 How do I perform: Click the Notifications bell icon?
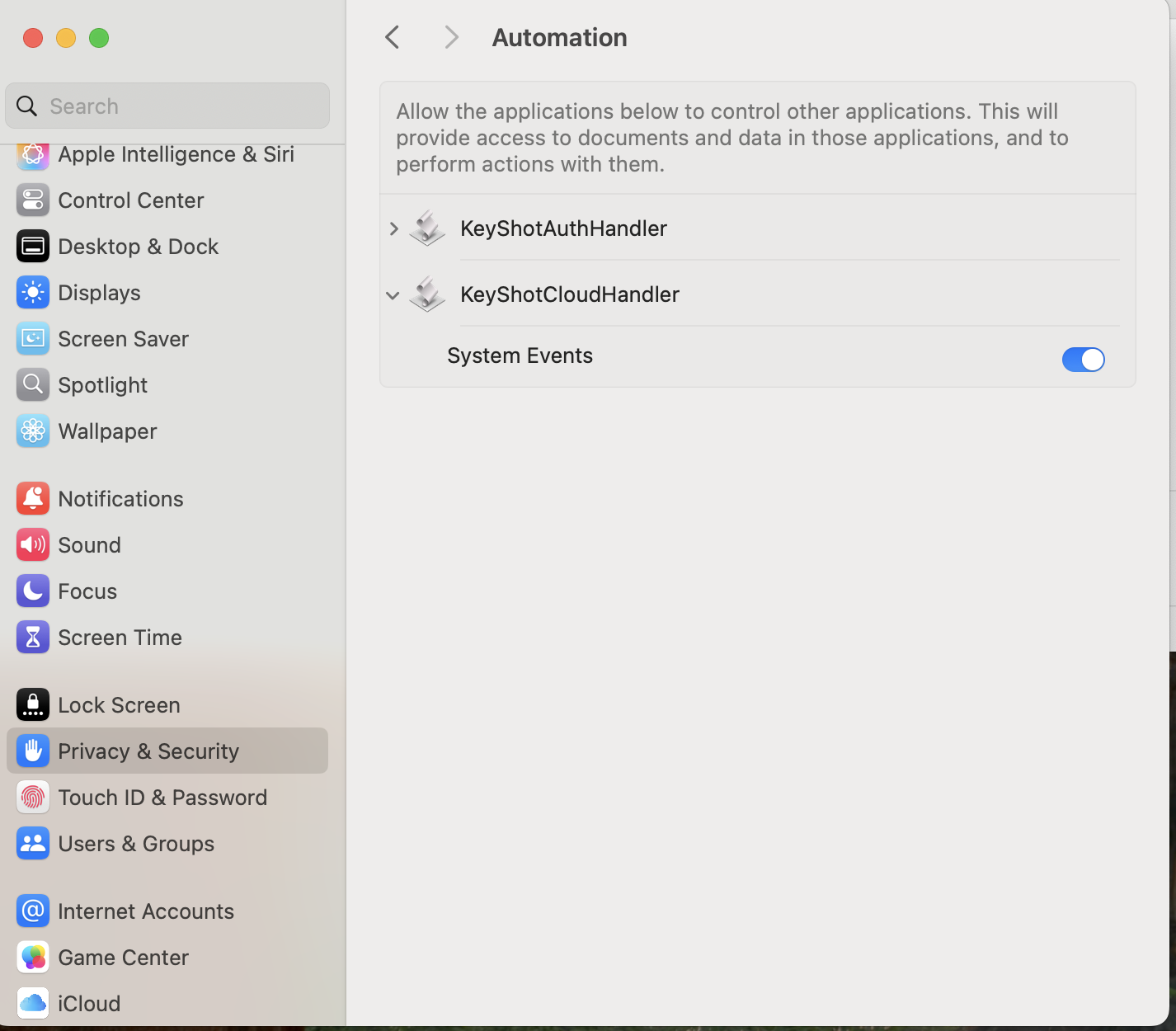point(33,499)
